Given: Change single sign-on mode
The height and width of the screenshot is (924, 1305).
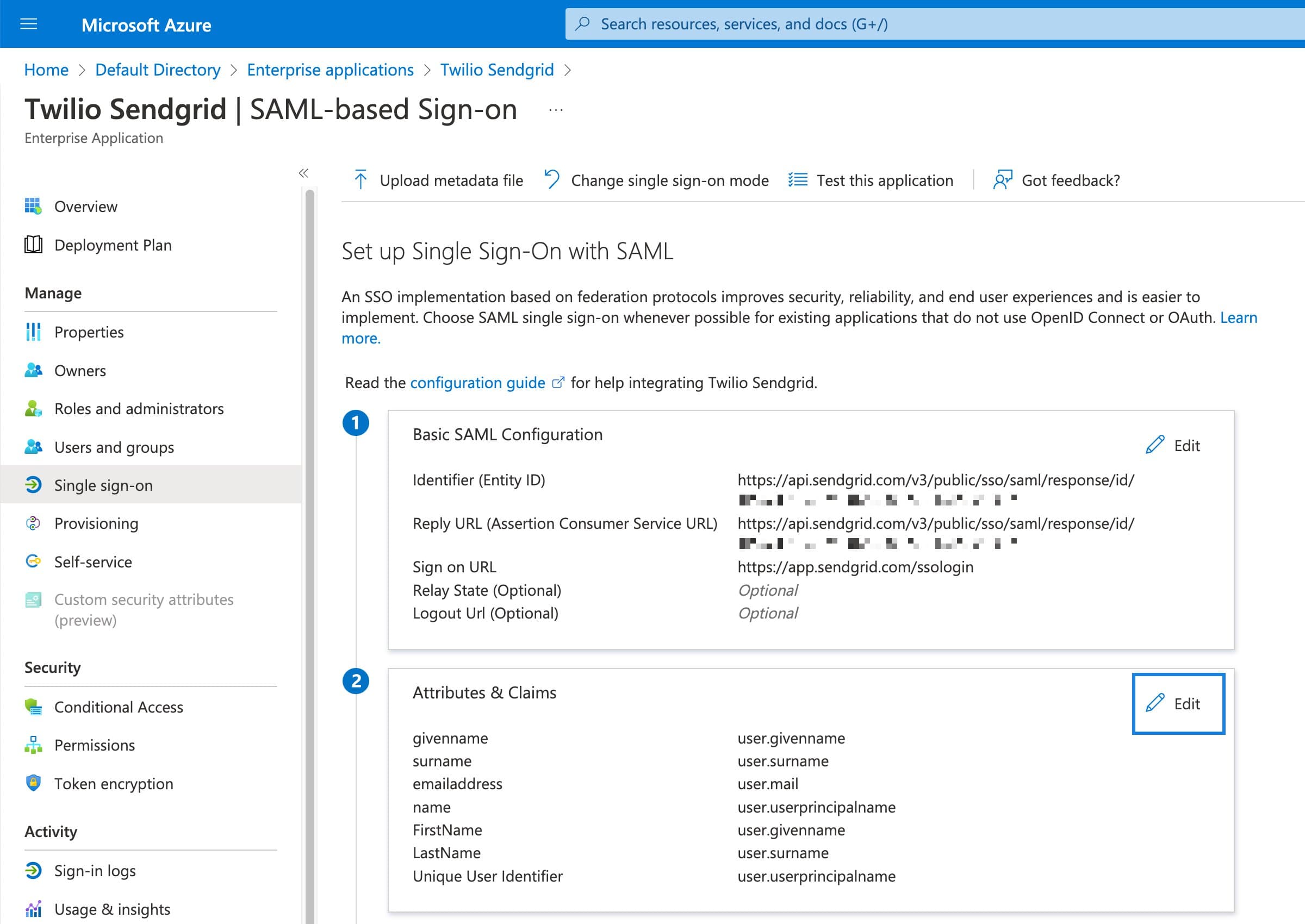Looking at the screenshot, I should (669, 180).
